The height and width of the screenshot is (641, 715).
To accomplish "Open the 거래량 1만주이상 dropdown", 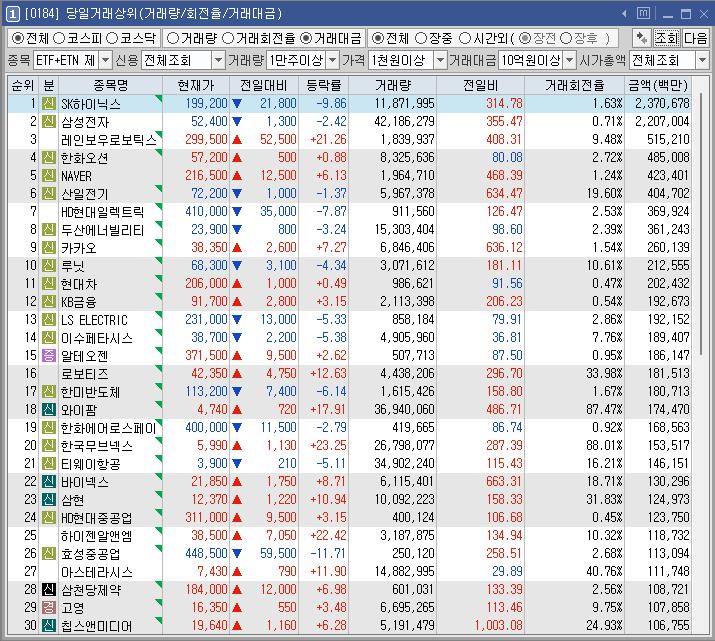I will 333,60.
